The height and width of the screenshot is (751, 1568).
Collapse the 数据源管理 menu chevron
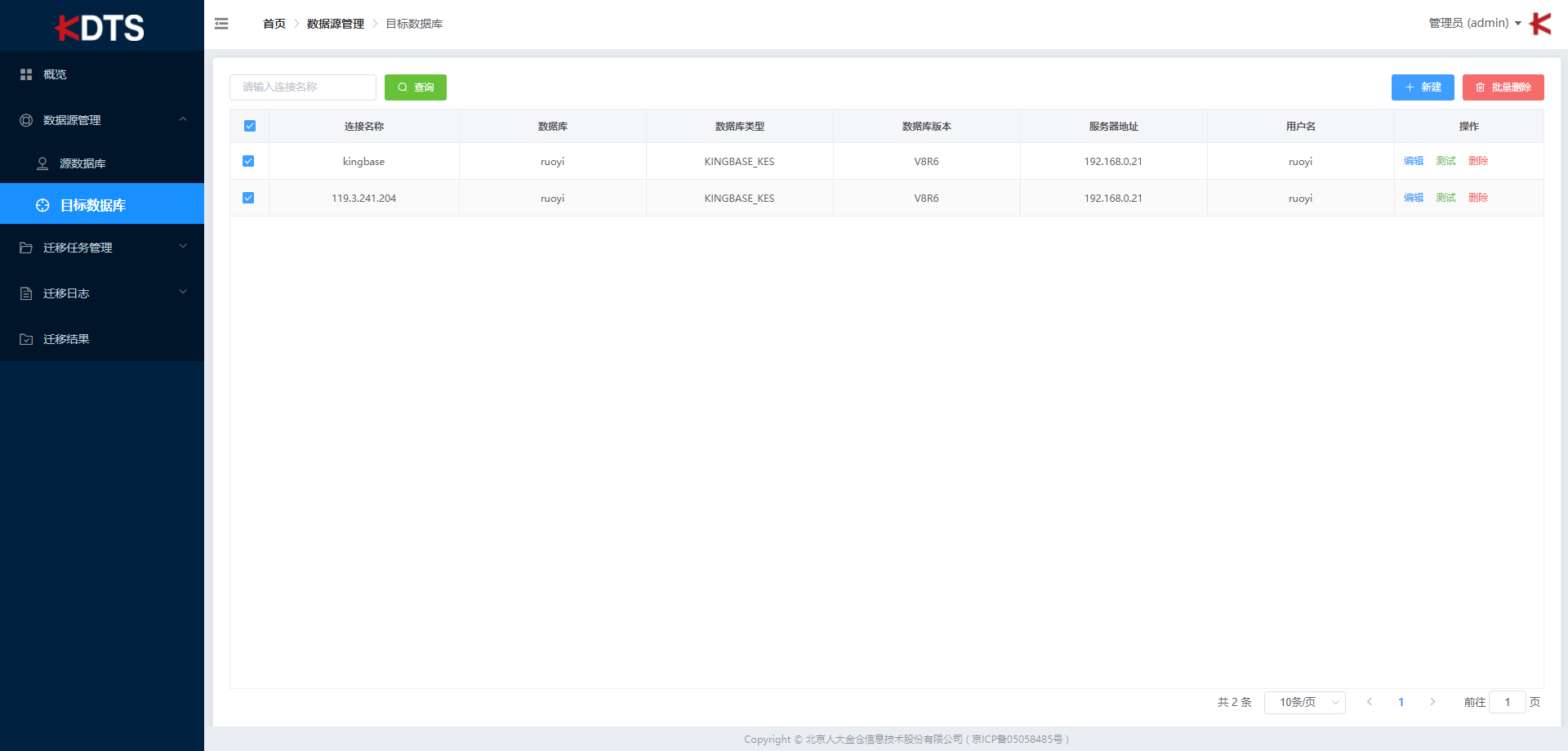(x=183, y=119)
